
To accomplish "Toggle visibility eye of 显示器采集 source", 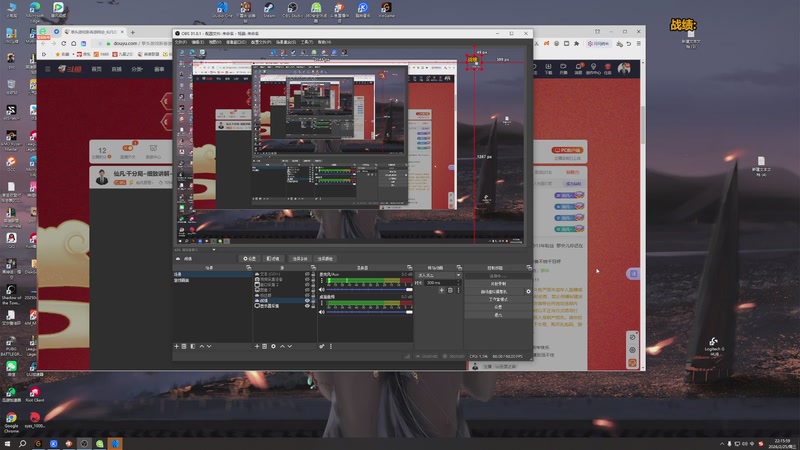I will 307,306.
